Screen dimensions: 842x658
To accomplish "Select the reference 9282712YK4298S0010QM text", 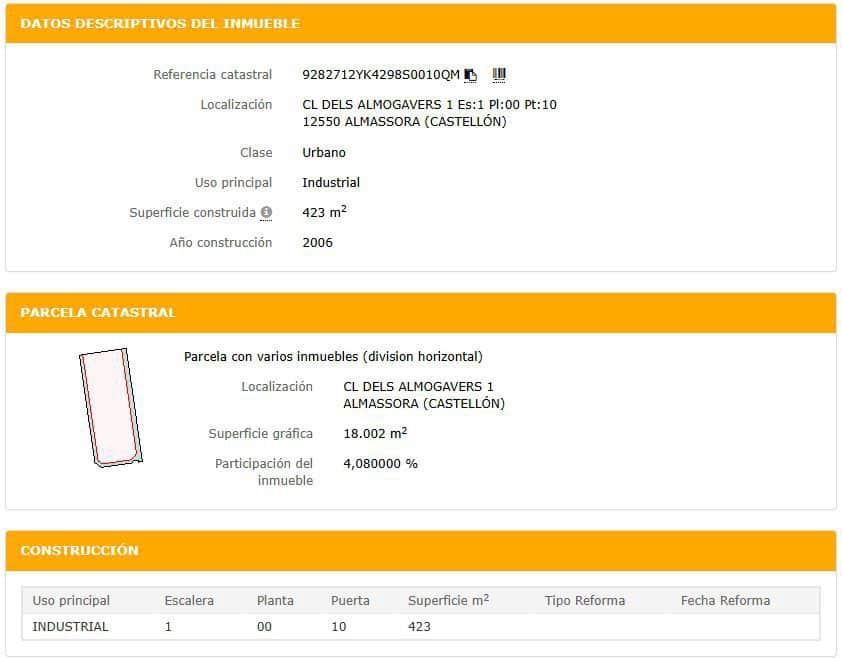I will click(380, 75).
